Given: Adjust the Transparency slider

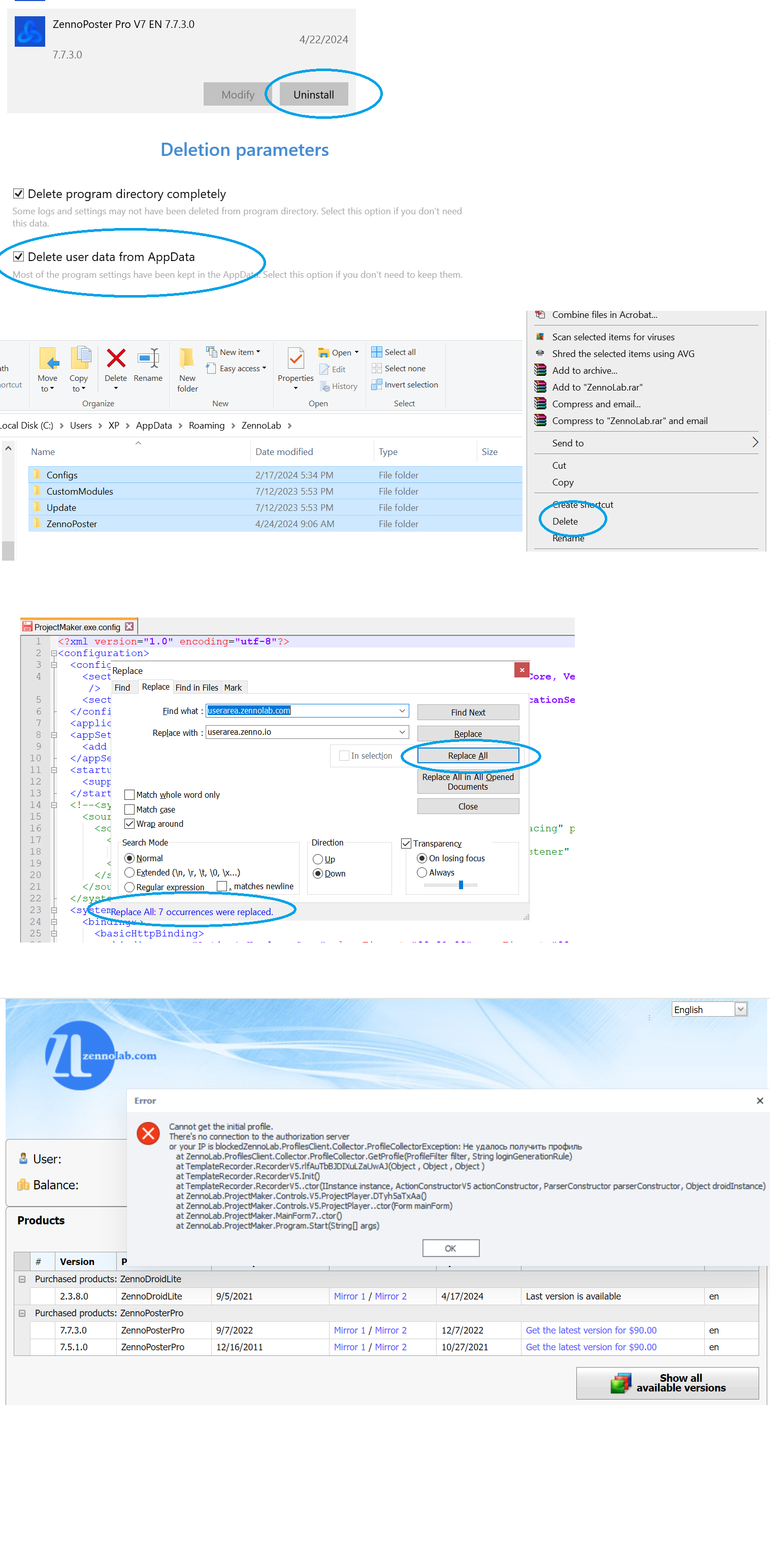Looking at the screenshot, I should pos(461,885).
